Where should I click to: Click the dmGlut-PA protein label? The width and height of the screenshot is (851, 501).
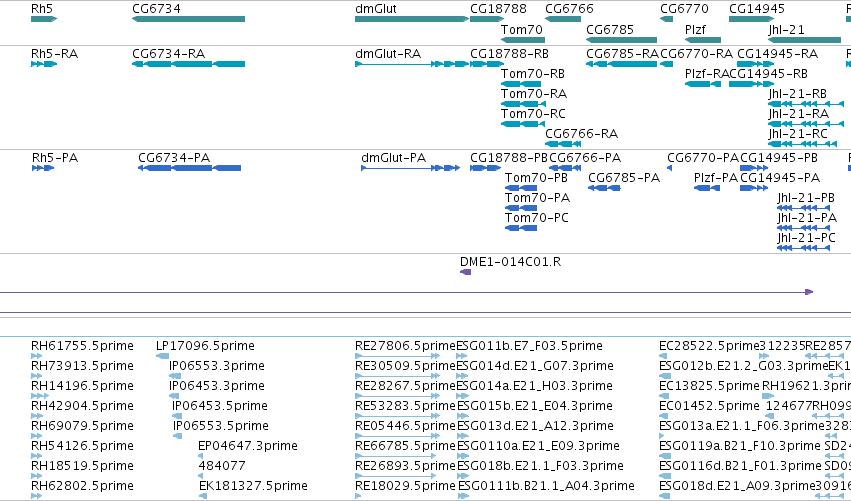(x=393, y=158)
